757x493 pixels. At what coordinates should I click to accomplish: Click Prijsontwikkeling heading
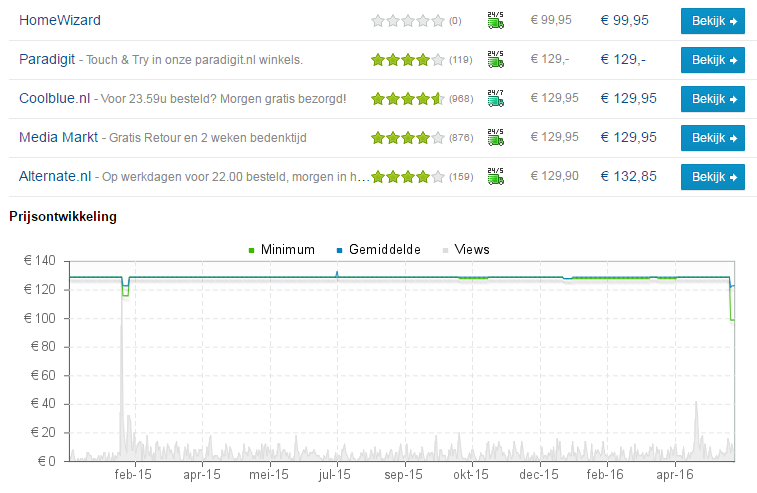pyautogui.click(x=63, y=216)
